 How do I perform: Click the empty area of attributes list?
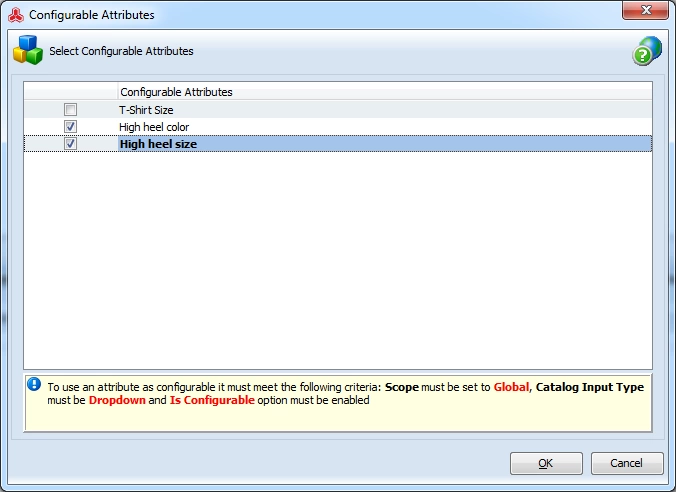pyautogui.click(x=338, y=260)
